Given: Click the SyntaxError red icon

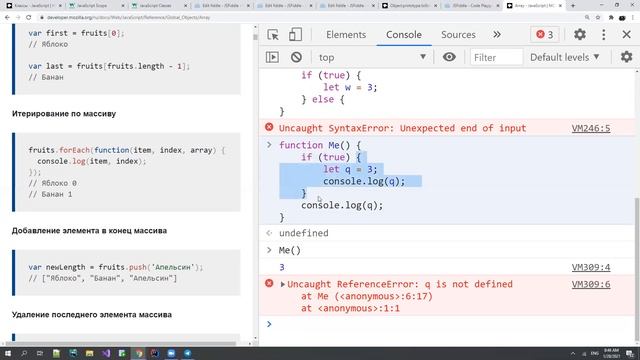Looking at the screenshot, I should click(x=269, y=127).
